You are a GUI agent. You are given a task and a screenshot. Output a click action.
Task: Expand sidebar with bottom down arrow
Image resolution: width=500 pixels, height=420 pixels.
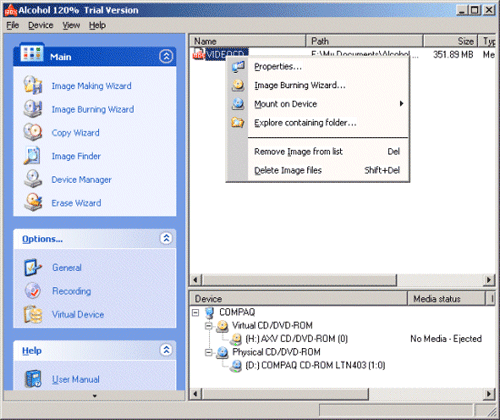pyautogui.click(x=95, y=396)
